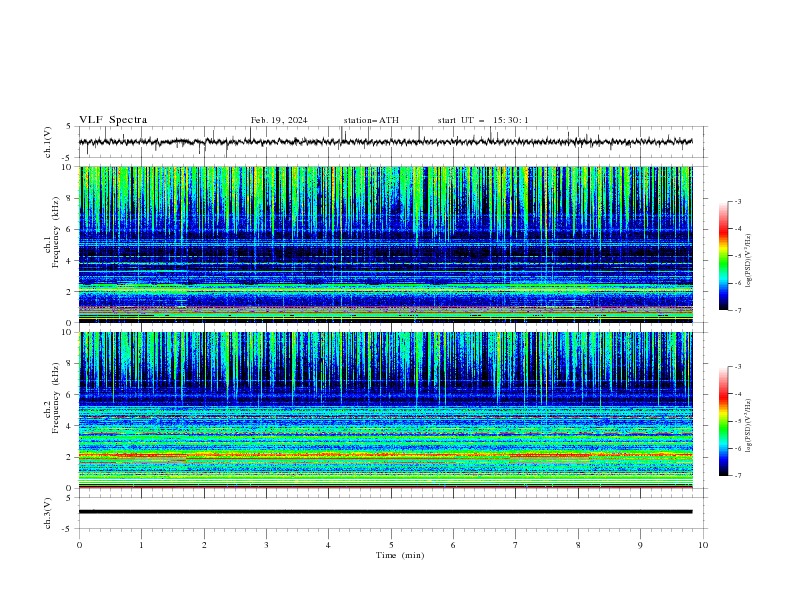
Task: Click the "ch.3(V)" waveform axis label
Action: pyautogui.click(x=48, y=513)
